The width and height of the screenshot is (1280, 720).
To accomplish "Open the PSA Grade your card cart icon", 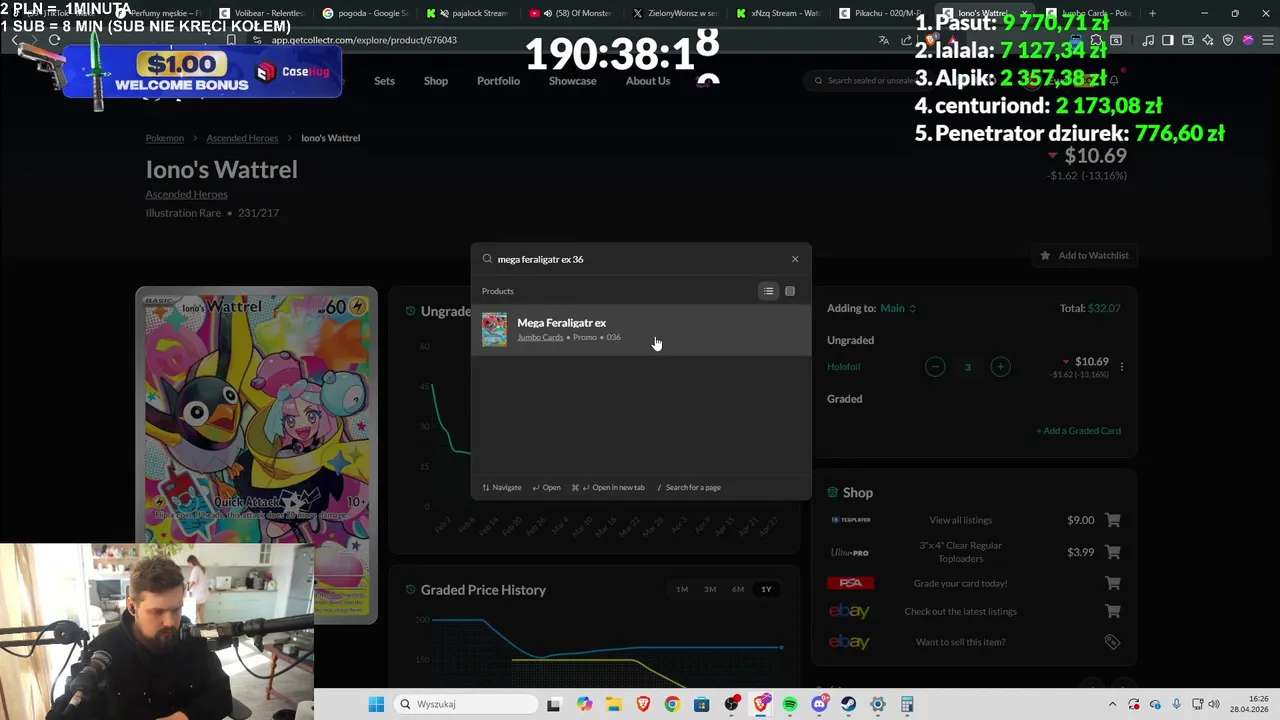I will point(1113,583).
